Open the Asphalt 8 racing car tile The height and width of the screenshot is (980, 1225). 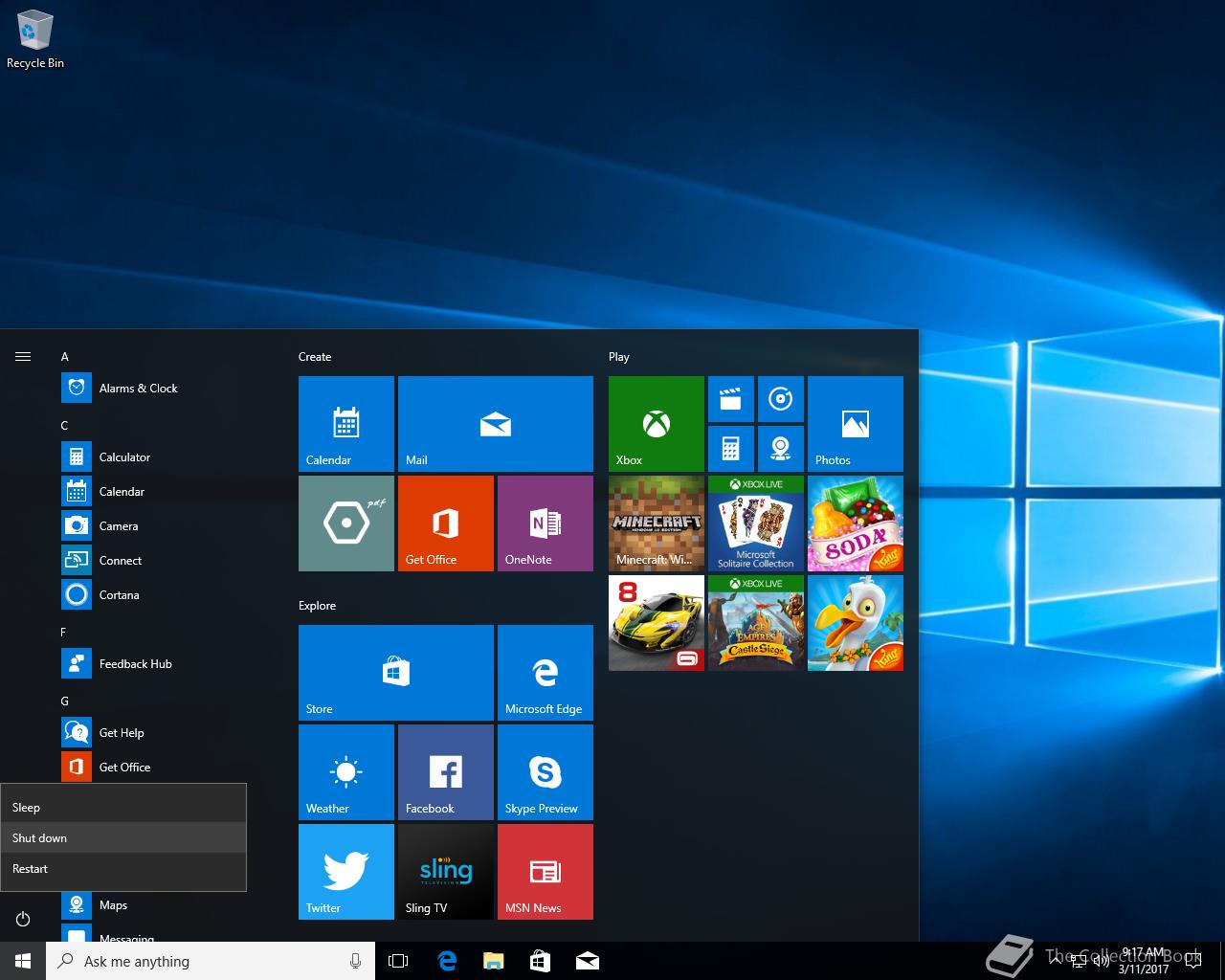(x=657, y=623)
